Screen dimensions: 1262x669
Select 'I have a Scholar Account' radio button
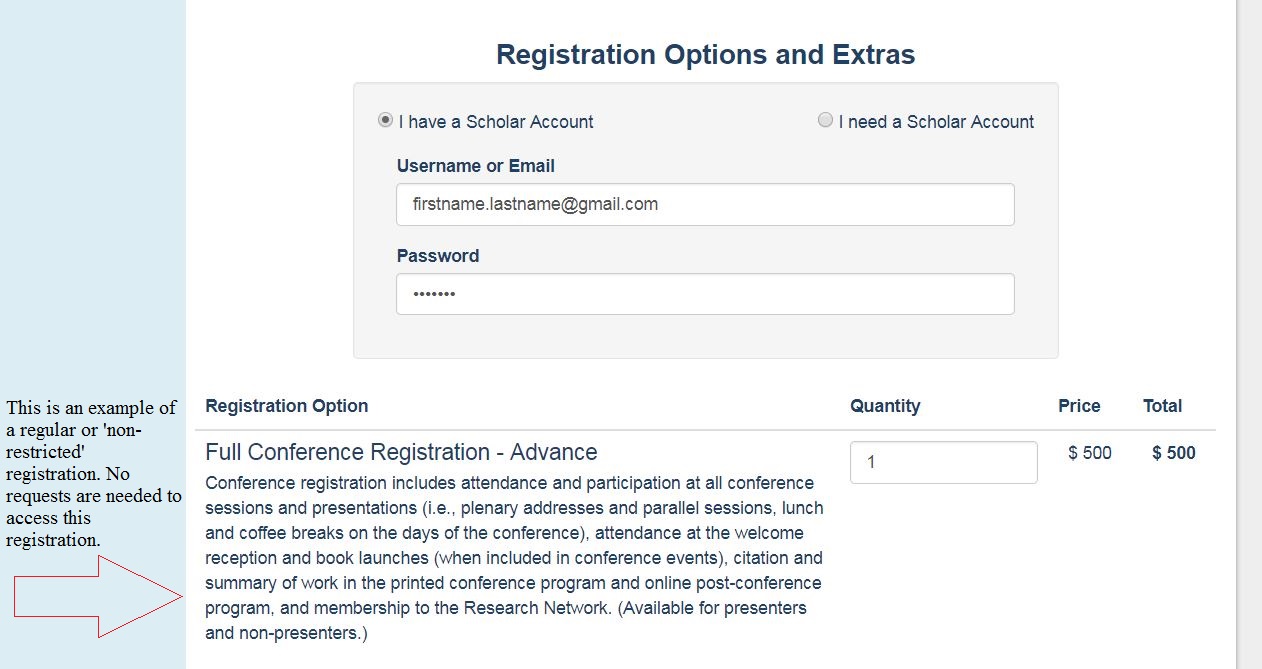point(385,120)
